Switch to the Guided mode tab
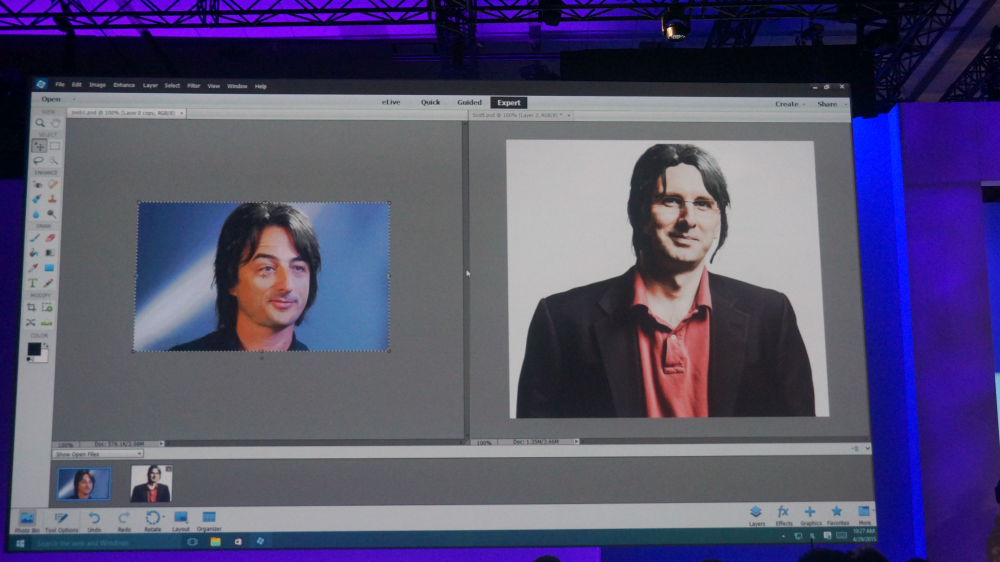This screenshot has width=1000, height=562. tap(469, 102)
